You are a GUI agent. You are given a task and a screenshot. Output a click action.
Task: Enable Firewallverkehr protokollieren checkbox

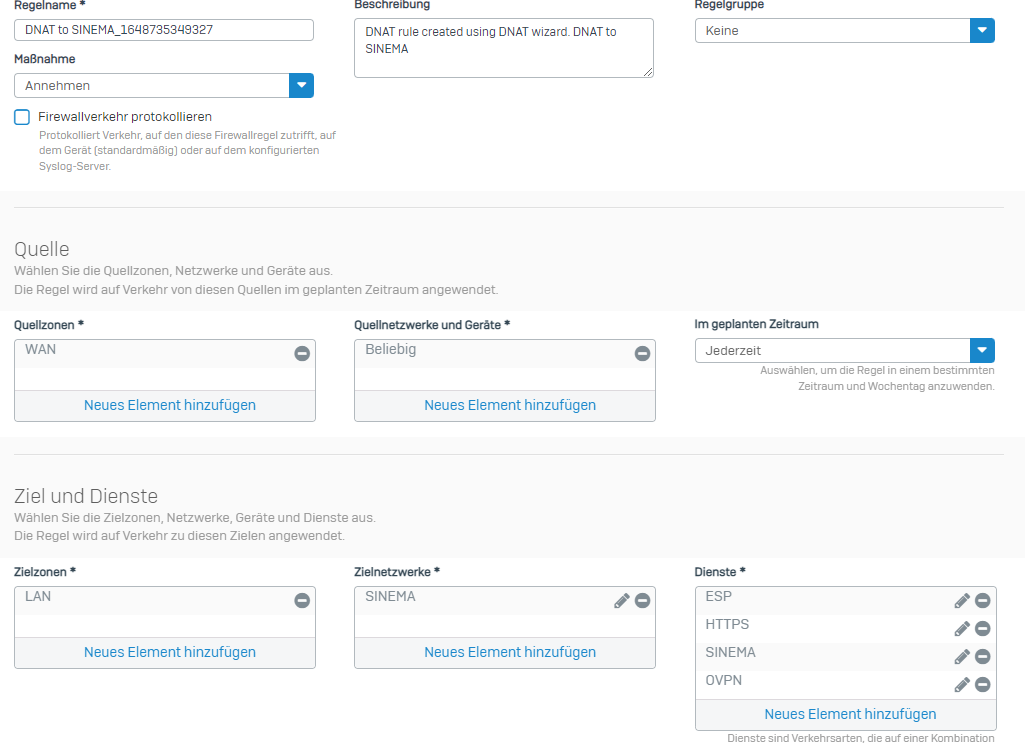coord(22,117)
